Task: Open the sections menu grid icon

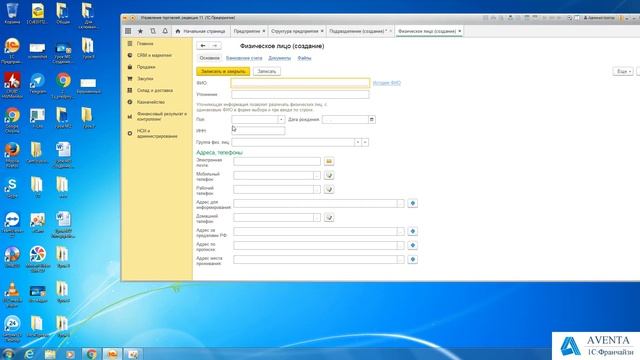Action: 128,31
